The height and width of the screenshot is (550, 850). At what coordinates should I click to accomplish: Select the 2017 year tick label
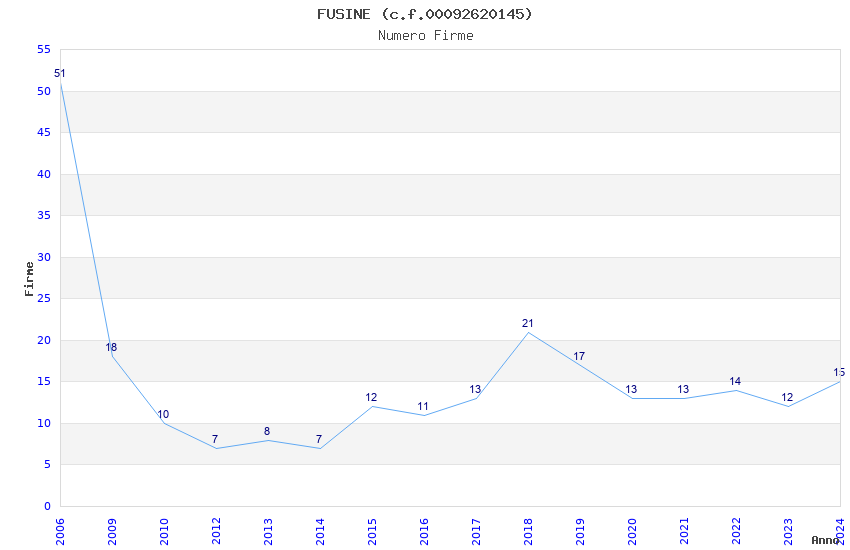pos(476,532)
